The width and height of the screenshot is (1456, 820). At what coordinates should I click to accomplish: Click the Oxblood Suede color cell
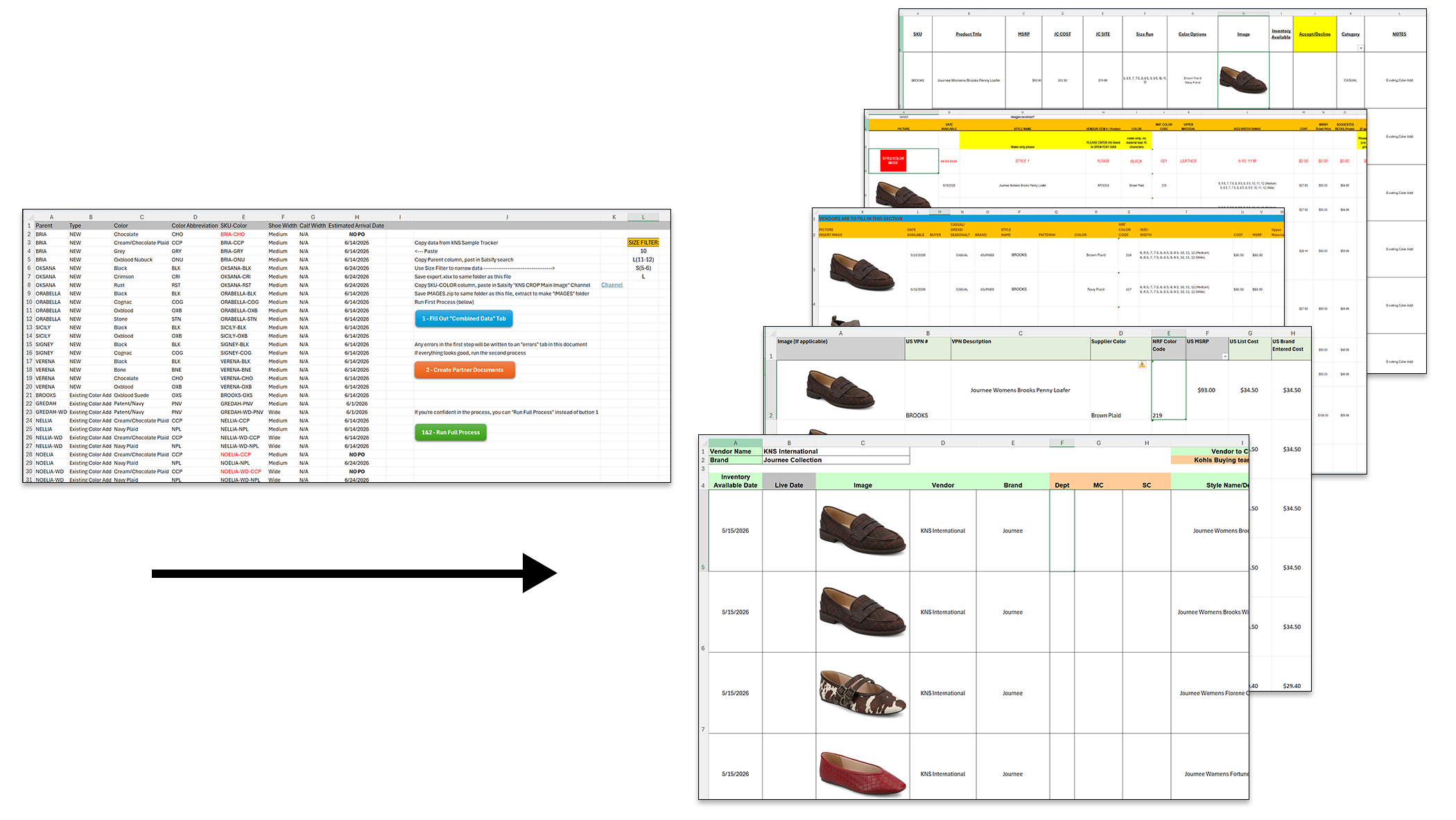point(141,395)
